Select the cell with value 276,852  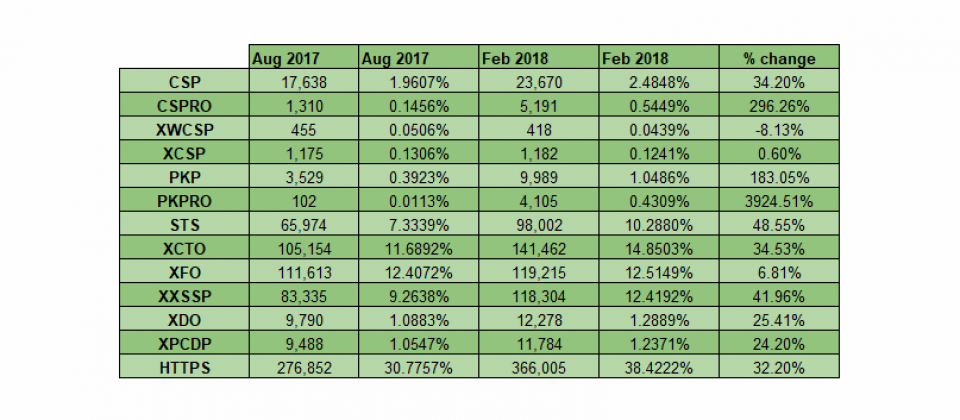point(304,367)
